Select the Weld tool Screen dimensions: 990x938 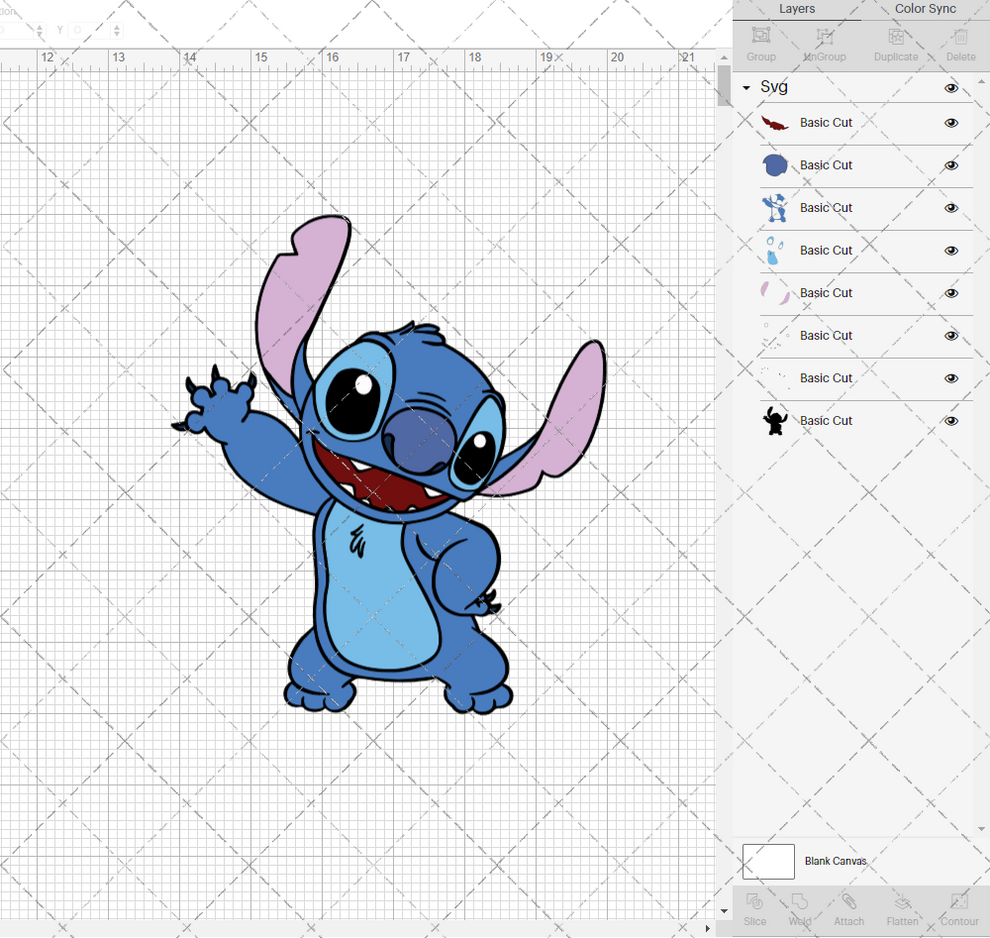[x=800, y=910]
